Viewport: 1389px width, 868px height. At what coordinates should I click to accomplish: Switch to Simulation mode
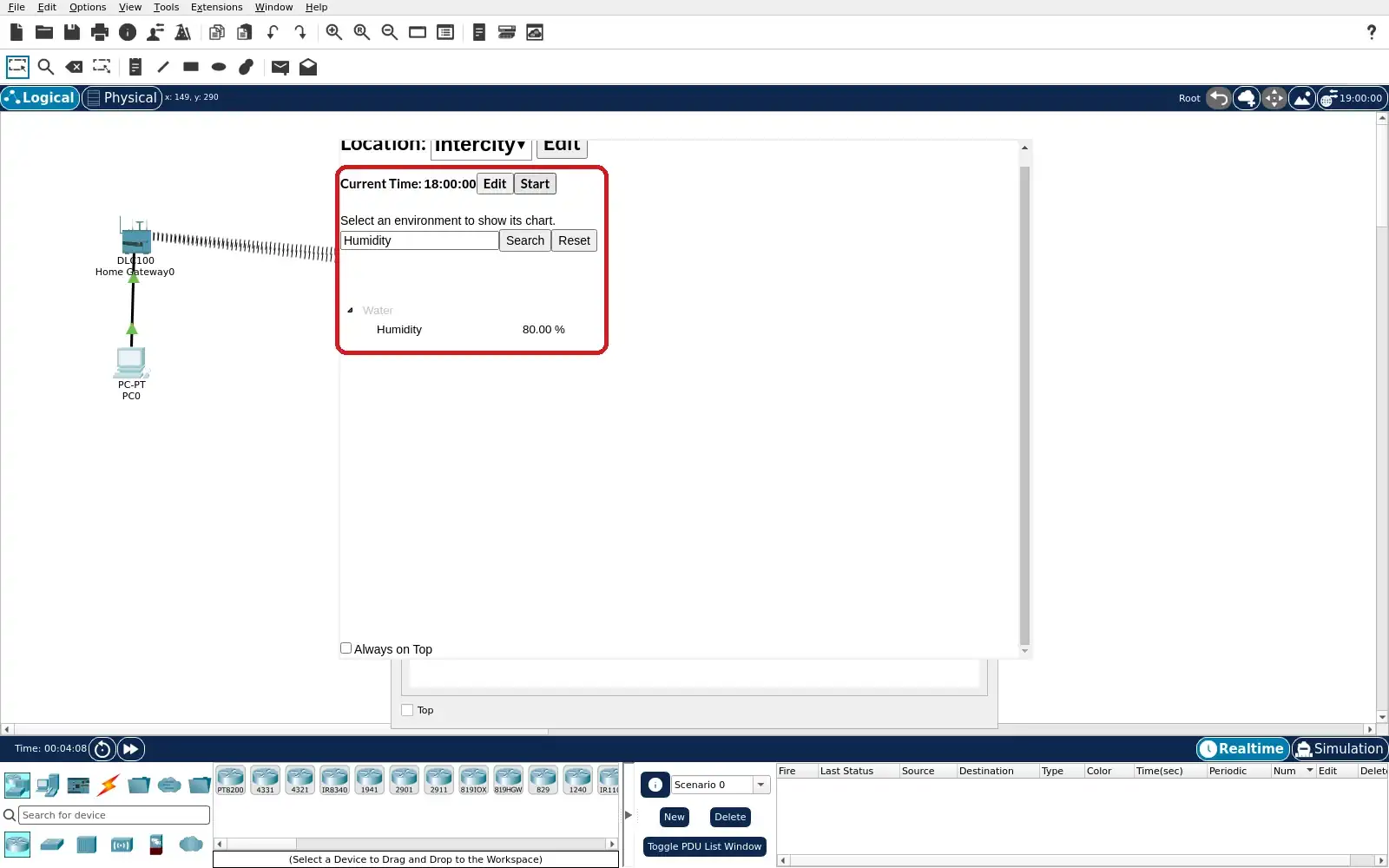[x=1340, y=749]
